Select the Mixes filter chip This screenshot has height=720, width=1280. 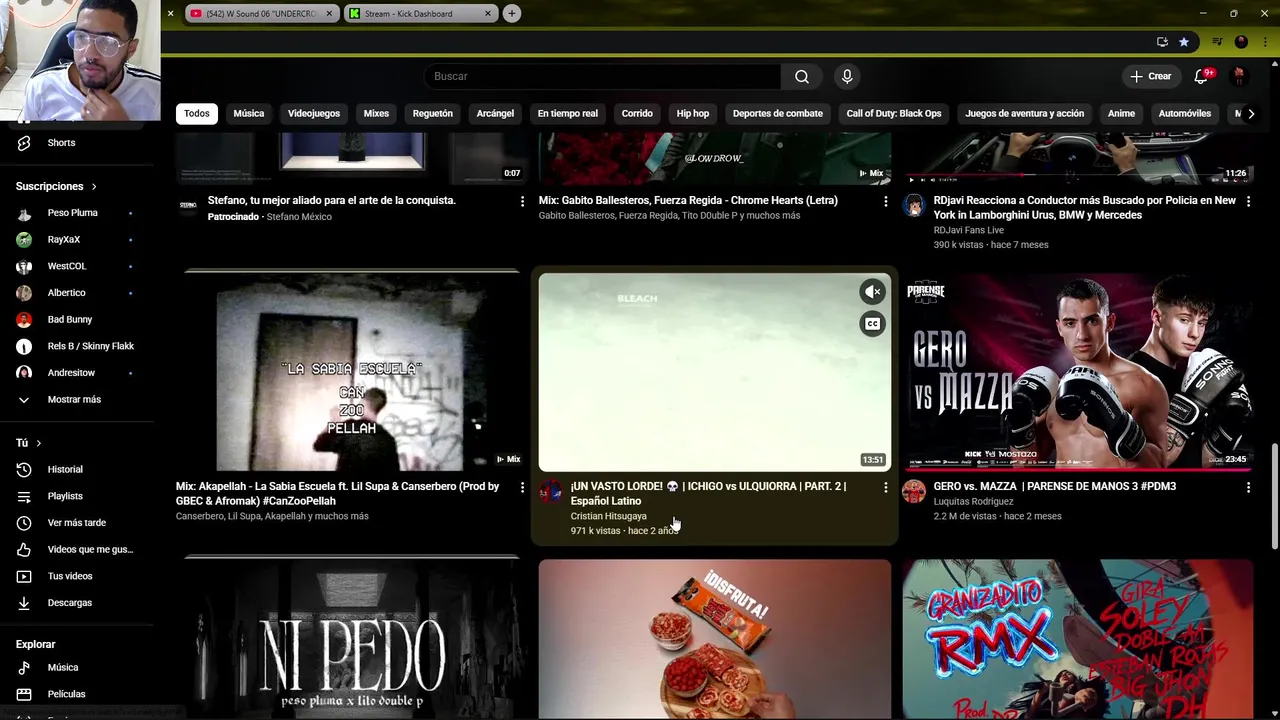376,113
